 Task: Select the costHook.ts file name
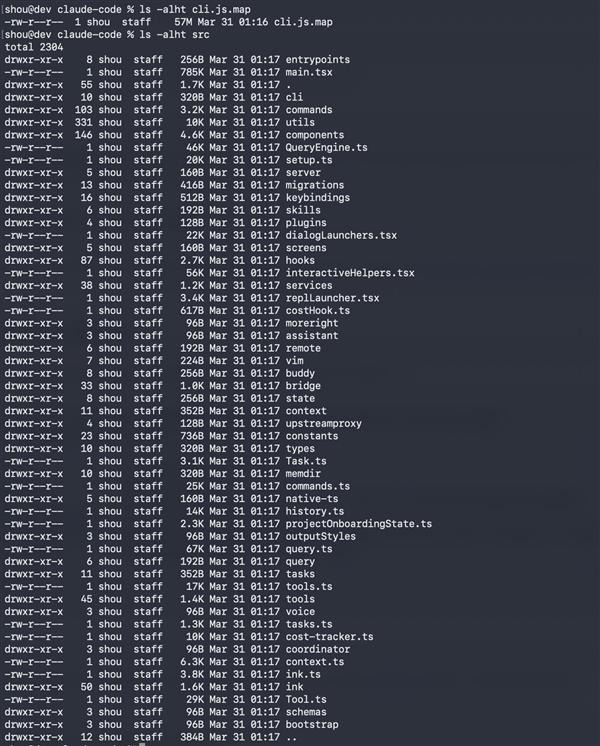318,310
